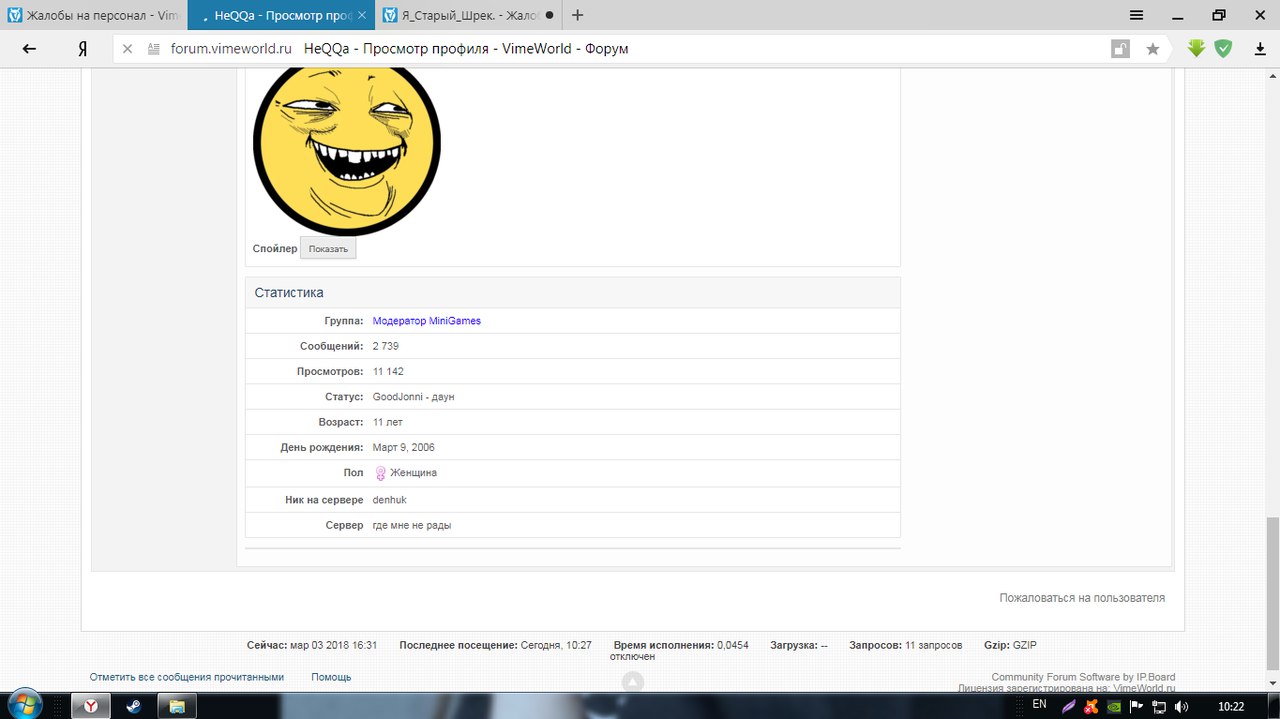The height and width of the screenshot is (719, 1280).
Task: Open the 'Модератор MiniGames' group link
Action: [427, 321]
